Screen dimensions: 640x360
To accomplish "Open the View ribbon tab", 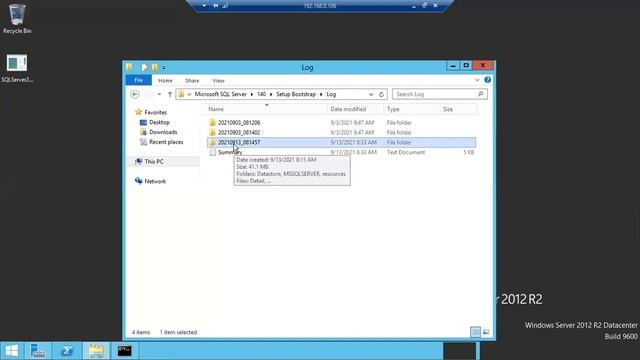I will [218, 80].
